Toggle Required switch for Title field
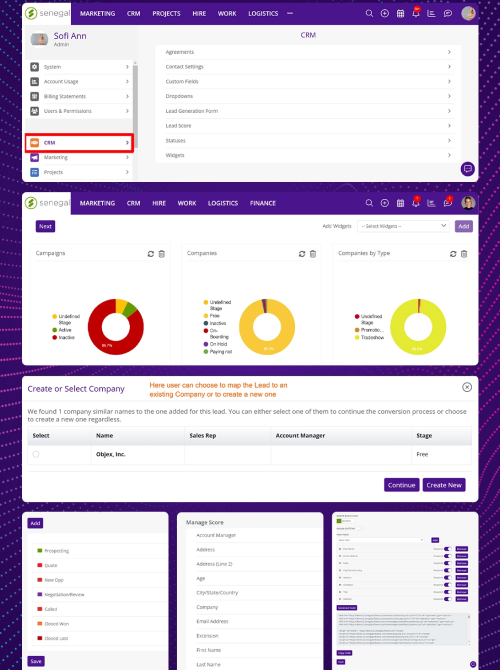Viewport: 500px width, 670px height. pos(448,592)
